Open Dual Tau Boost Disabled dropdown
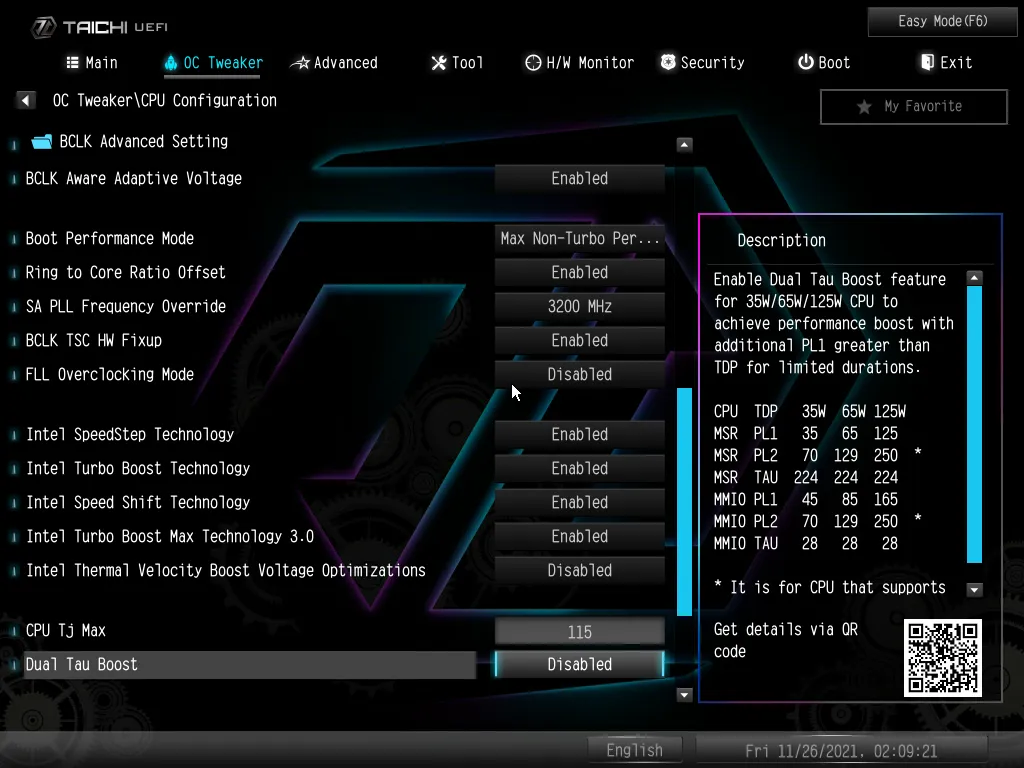Viewport: 1024px width, 768px height. (x=580, y=664)
